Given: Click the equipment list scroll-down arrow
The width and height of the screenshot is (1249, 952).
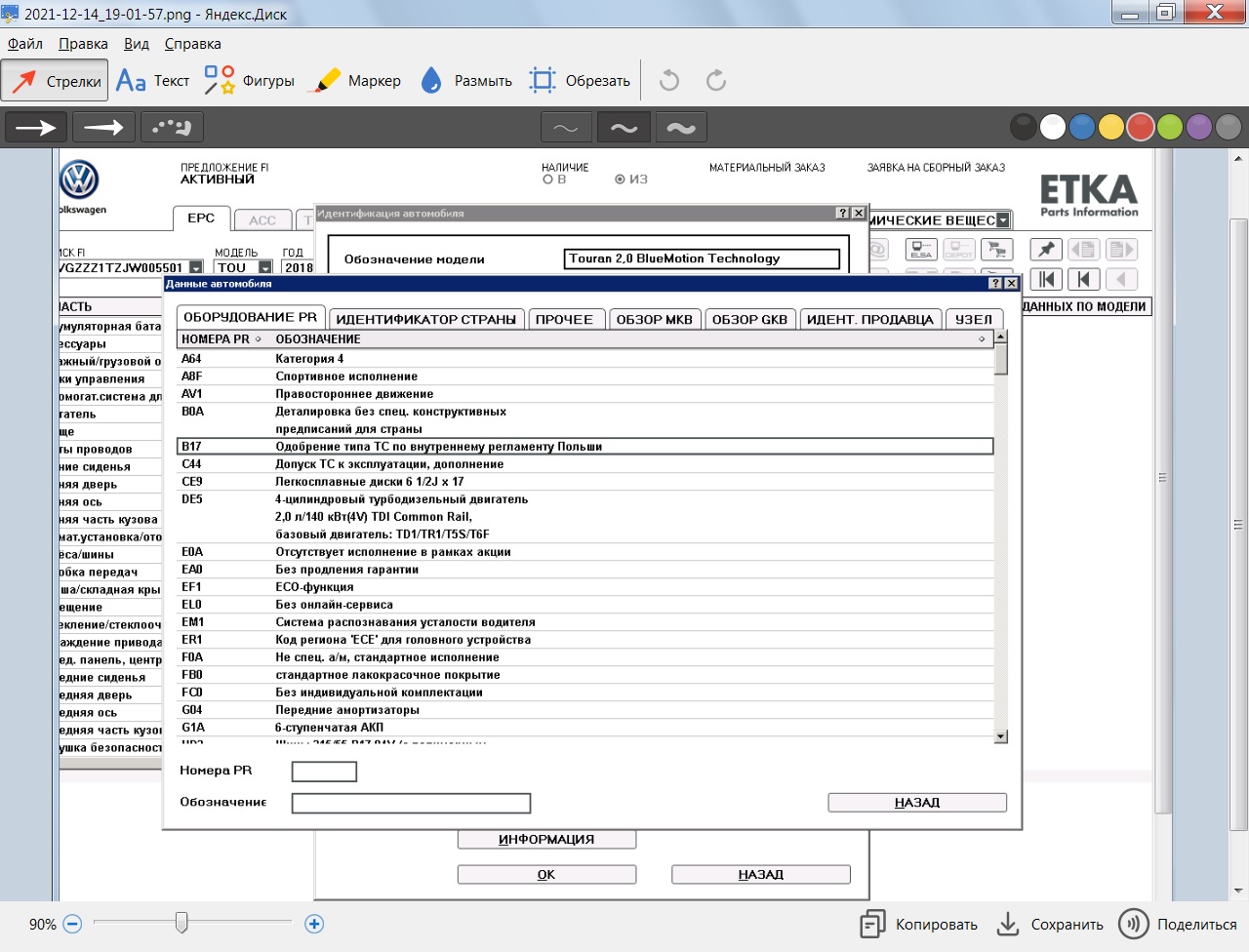Looking at the screenshot, I should 1001,736.
